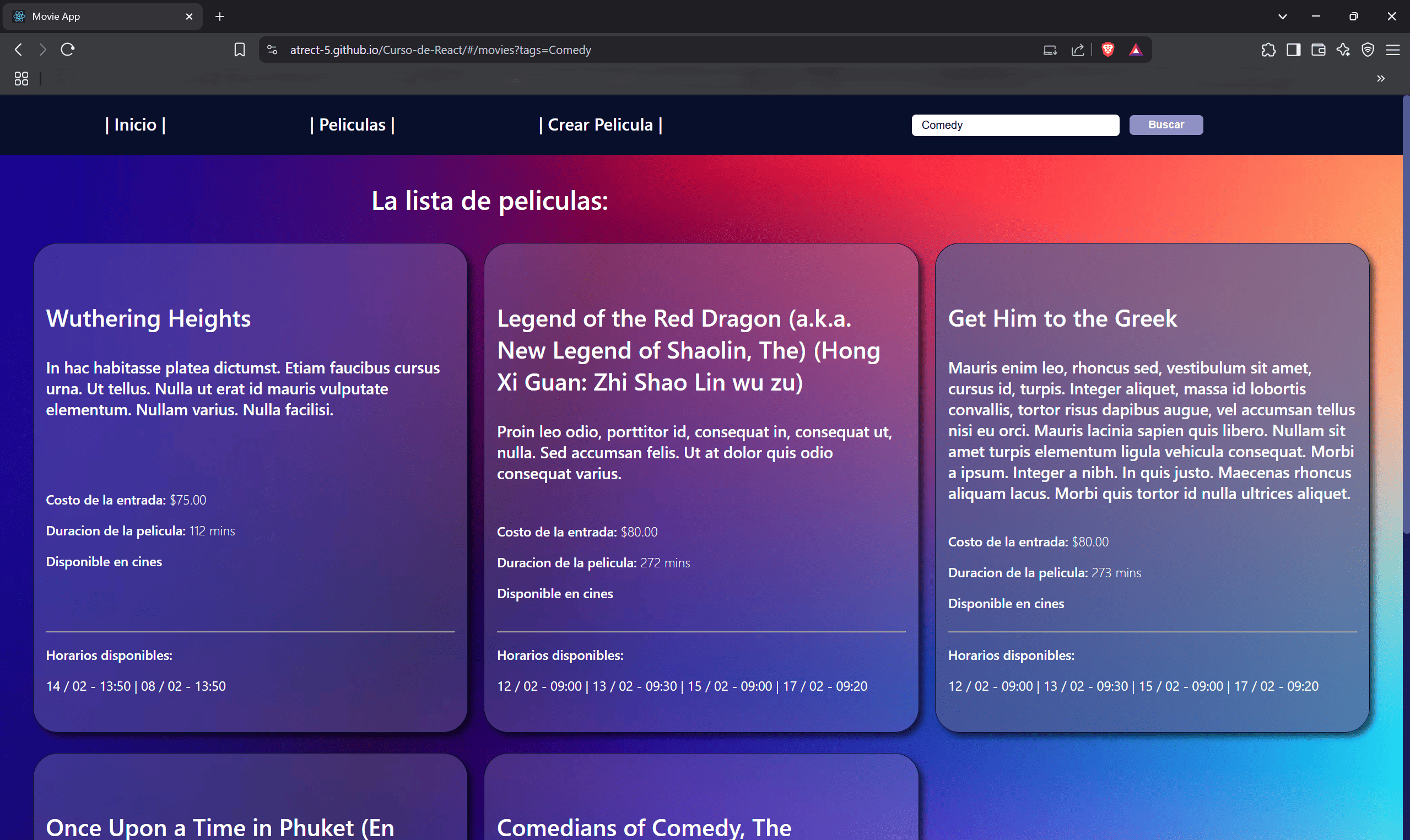Click the Once Upon a Time in Phuket title
Image resolution: width=1410 pixels, height=840 pixels.
pos(220,827)
